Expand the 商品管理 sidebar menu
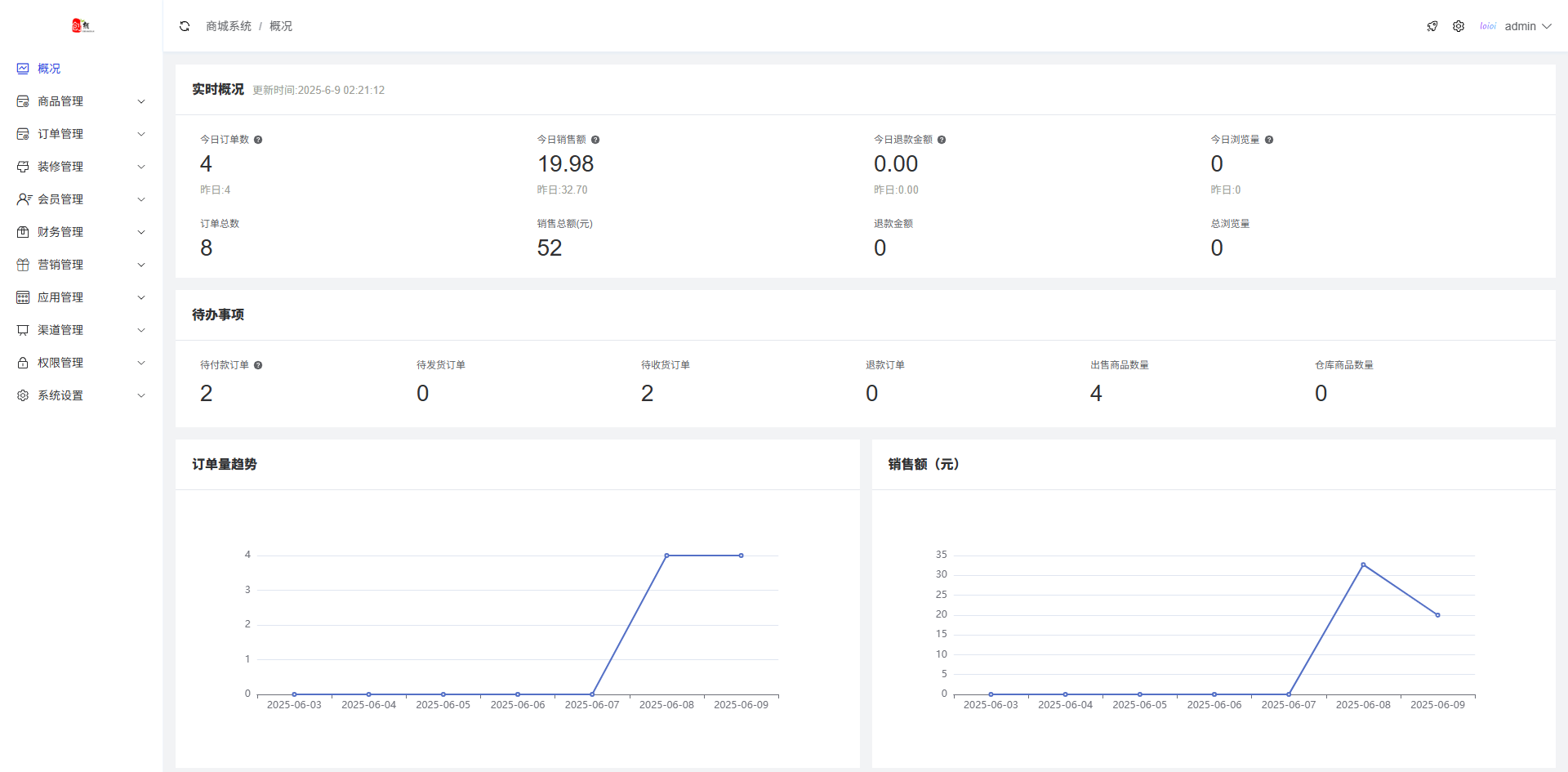 pyautogui.click(x=81, y=101)
